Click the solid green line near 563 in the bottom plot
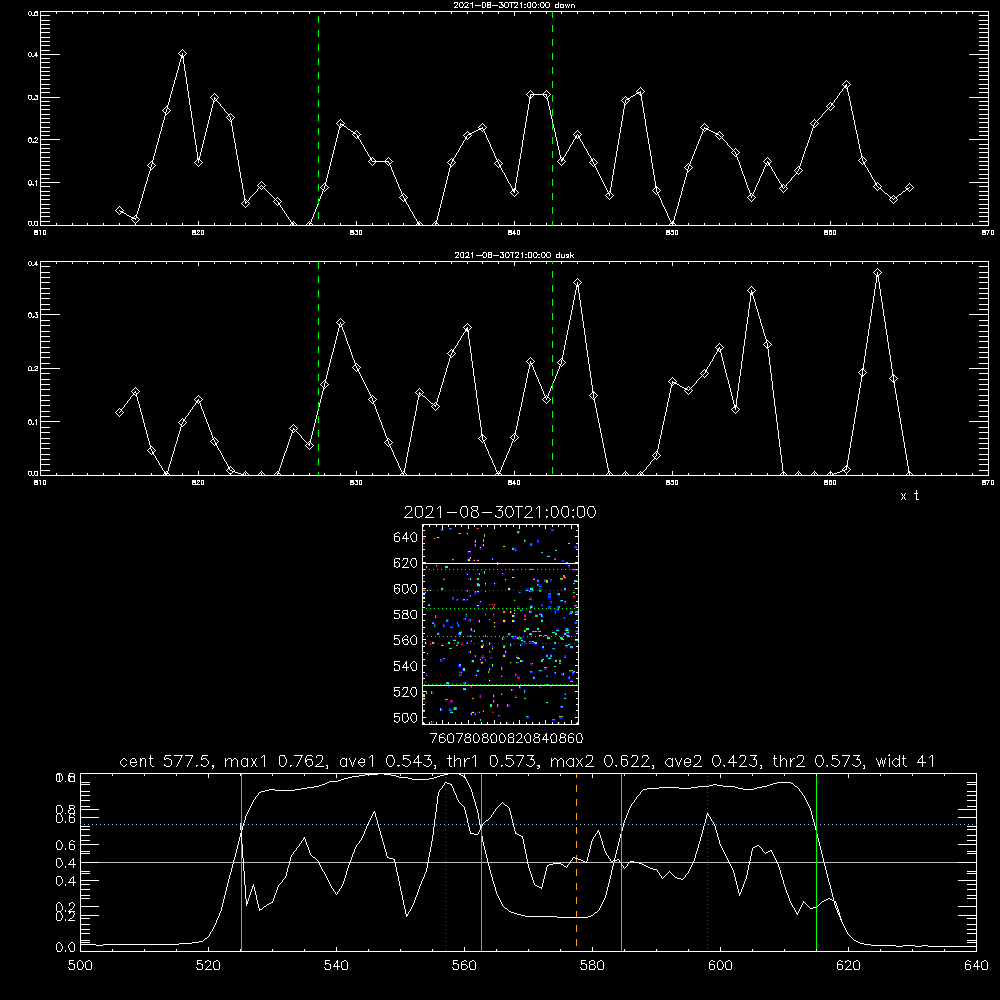Image resolution: width=1000 pixels, height=1000 pixels. click(x=481, y=861)
